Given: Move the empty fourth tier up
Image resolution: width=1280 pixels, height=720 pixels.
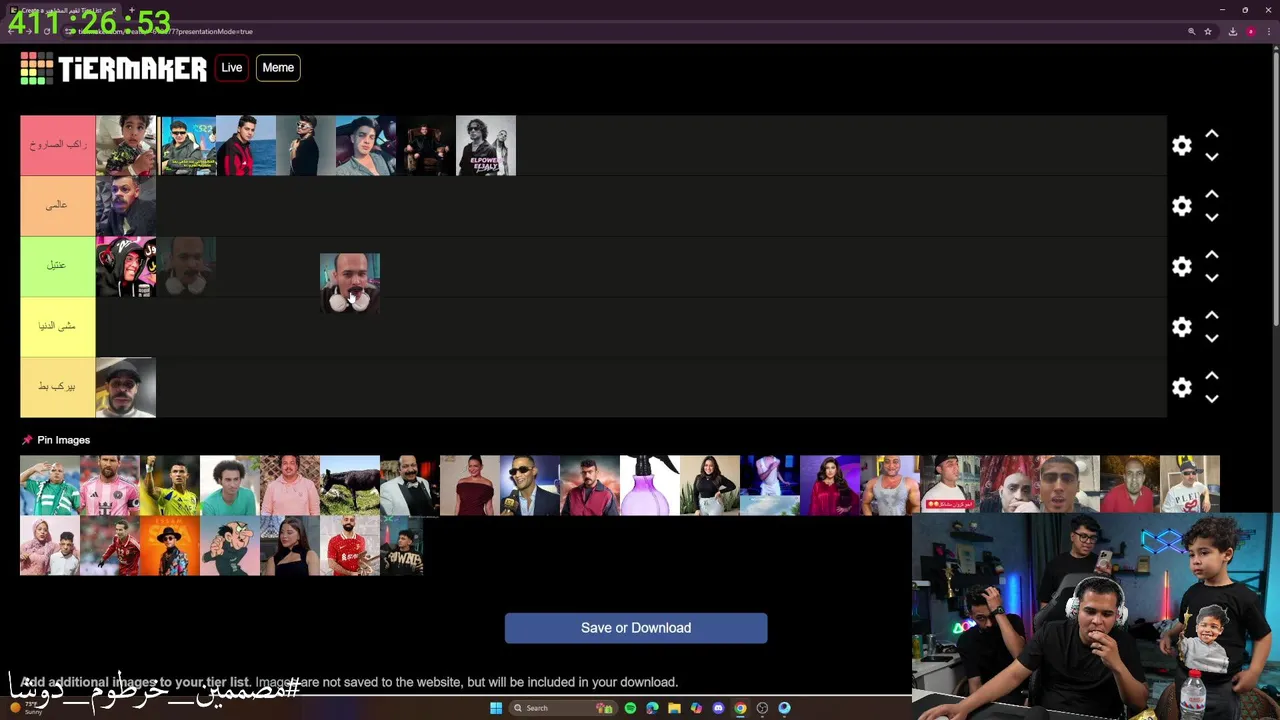Looking at the screenshot, I should (1212, 315).
